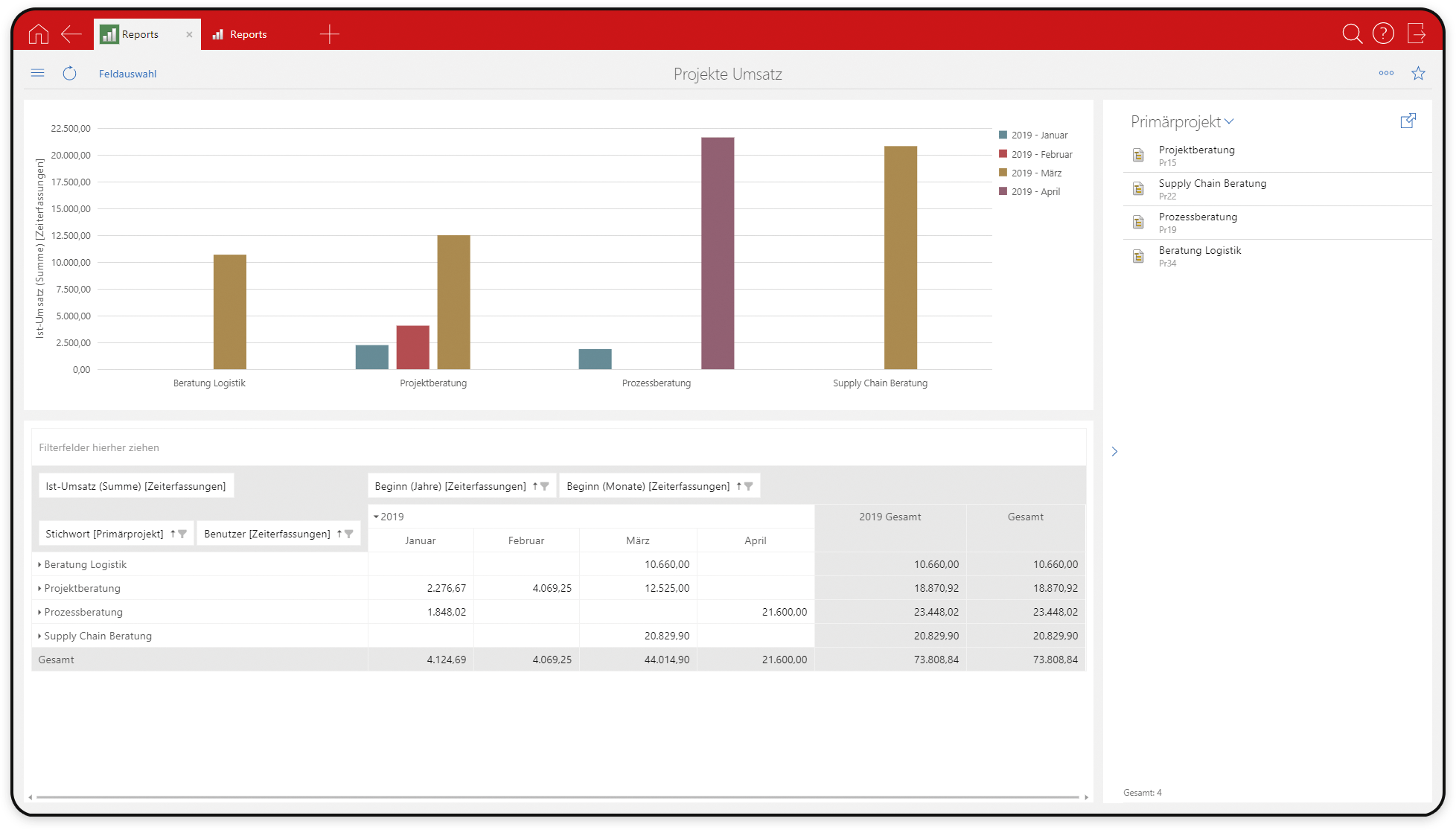Toggle sort arrow on Beginn (Jahre) field

click(x=534, y=486)
